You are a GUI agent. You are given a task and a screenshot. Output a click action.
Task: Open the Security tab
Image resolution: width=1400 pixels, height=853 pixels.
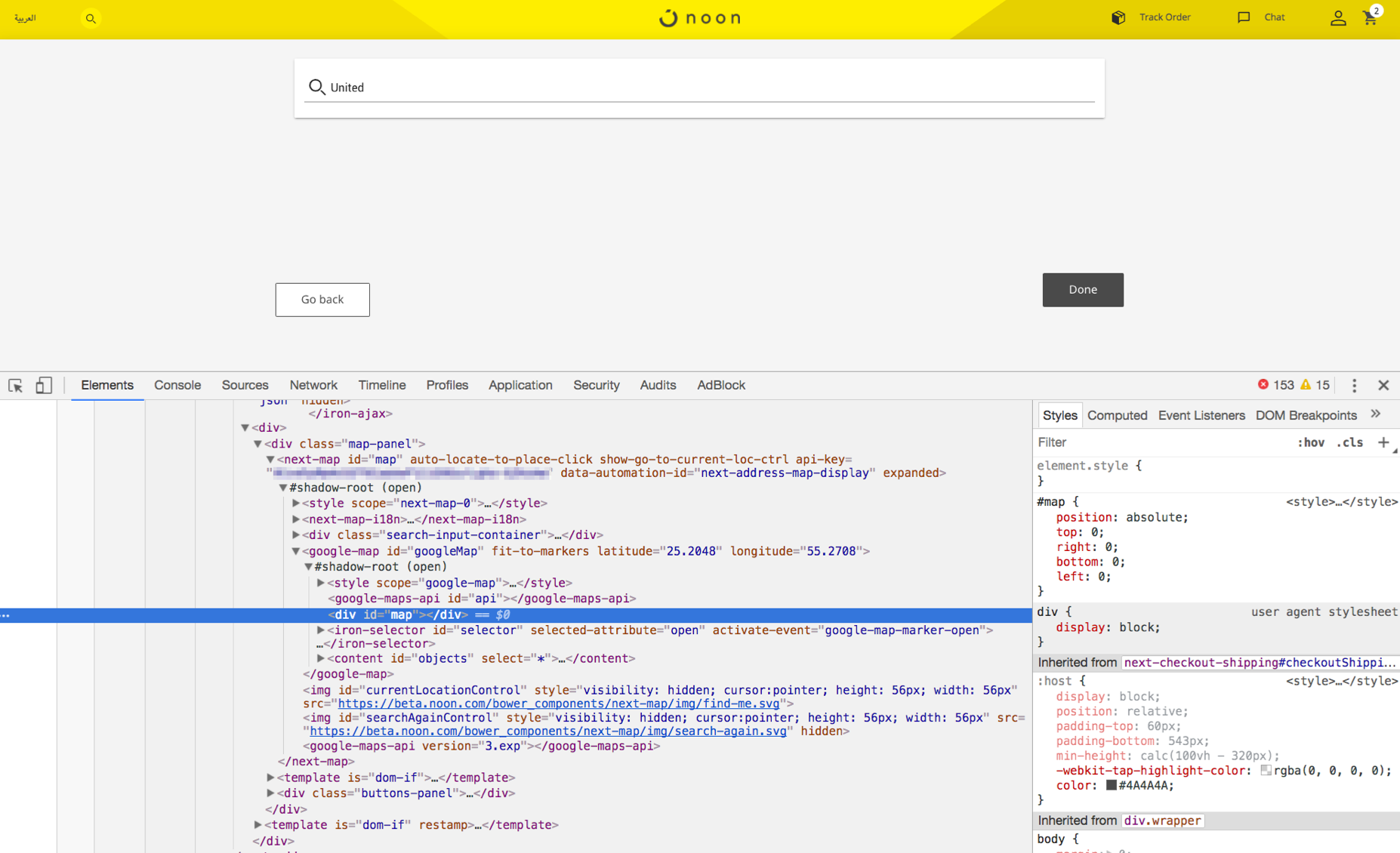point(597,385)
